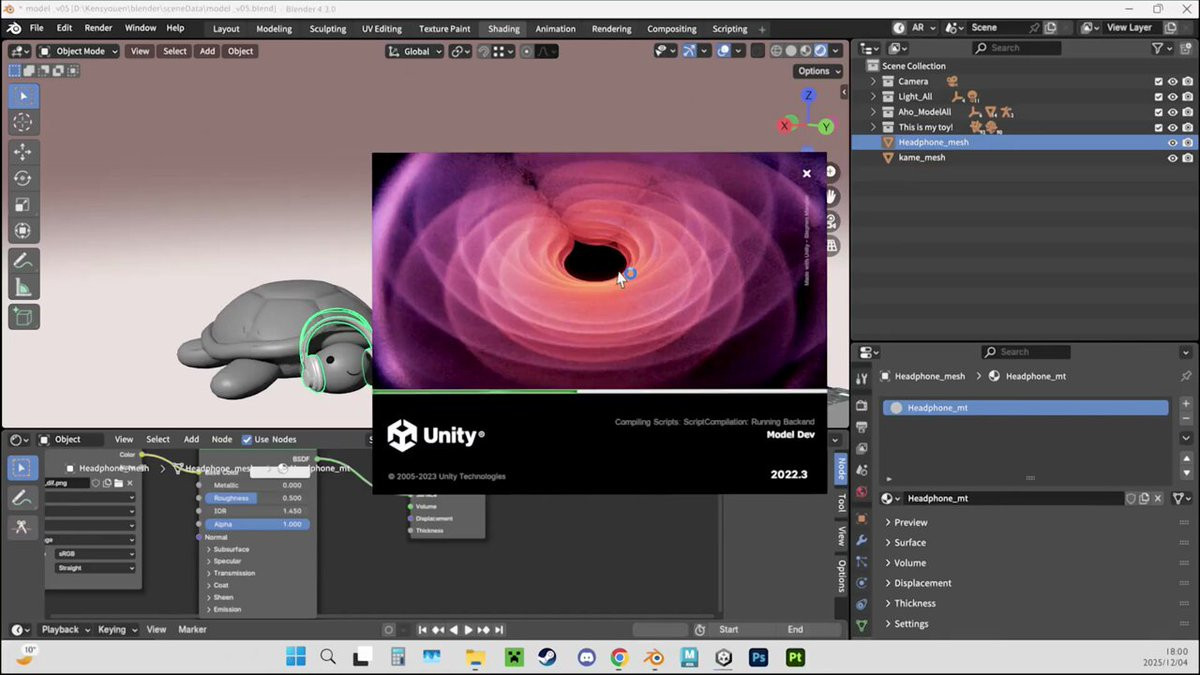Open the Object Mode dropdown
Viewport: 1200px width, 675px height.
pos(79,51)
